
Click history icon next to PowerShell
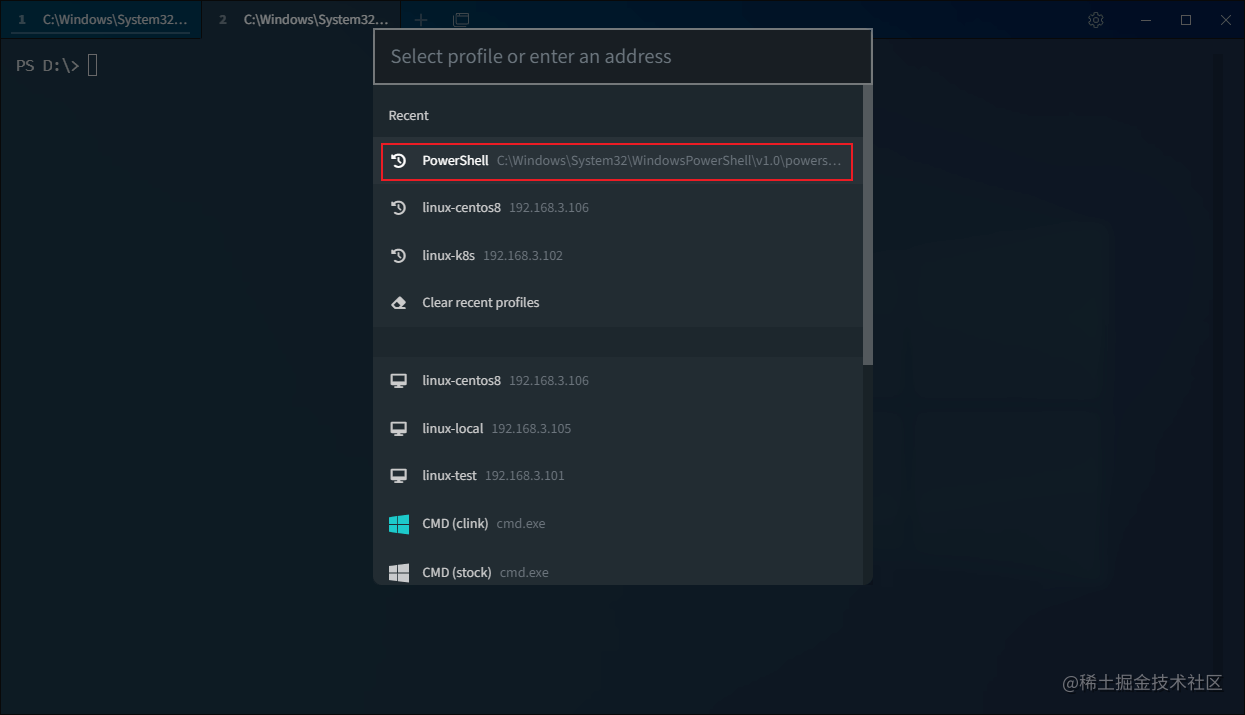[x=398, y=161]
